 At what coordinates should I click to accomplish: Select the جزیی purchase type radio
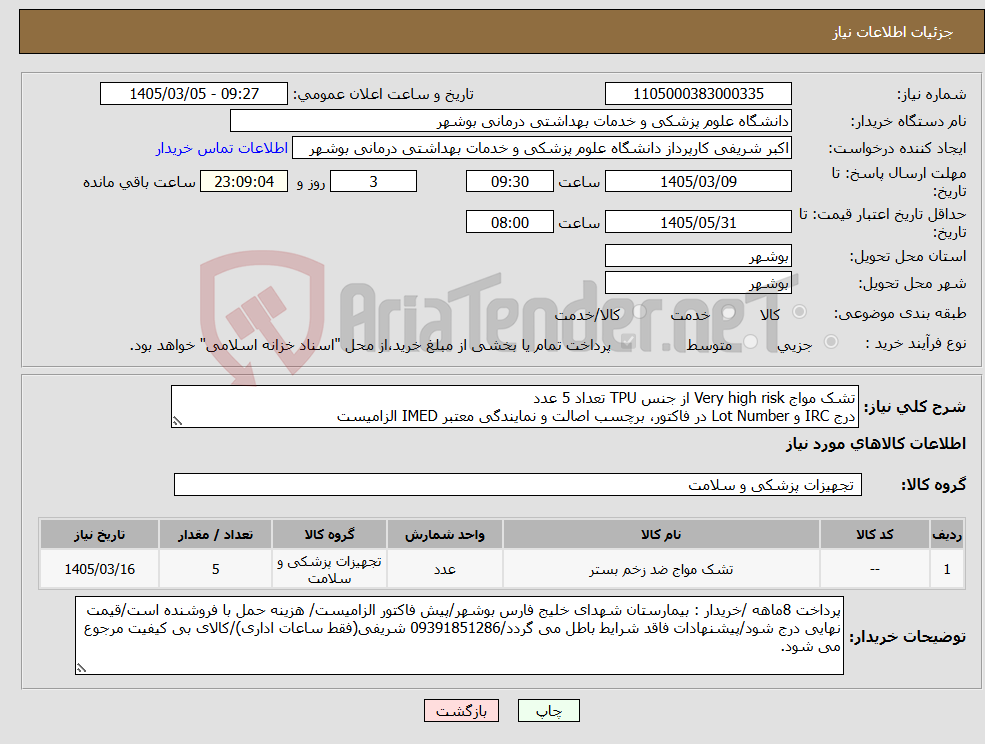click(x=830, y=342)
